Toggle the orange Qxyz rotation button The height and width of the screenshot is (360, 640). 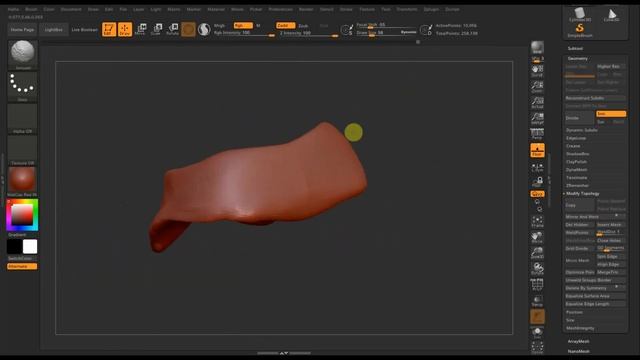tap(537, 194)
